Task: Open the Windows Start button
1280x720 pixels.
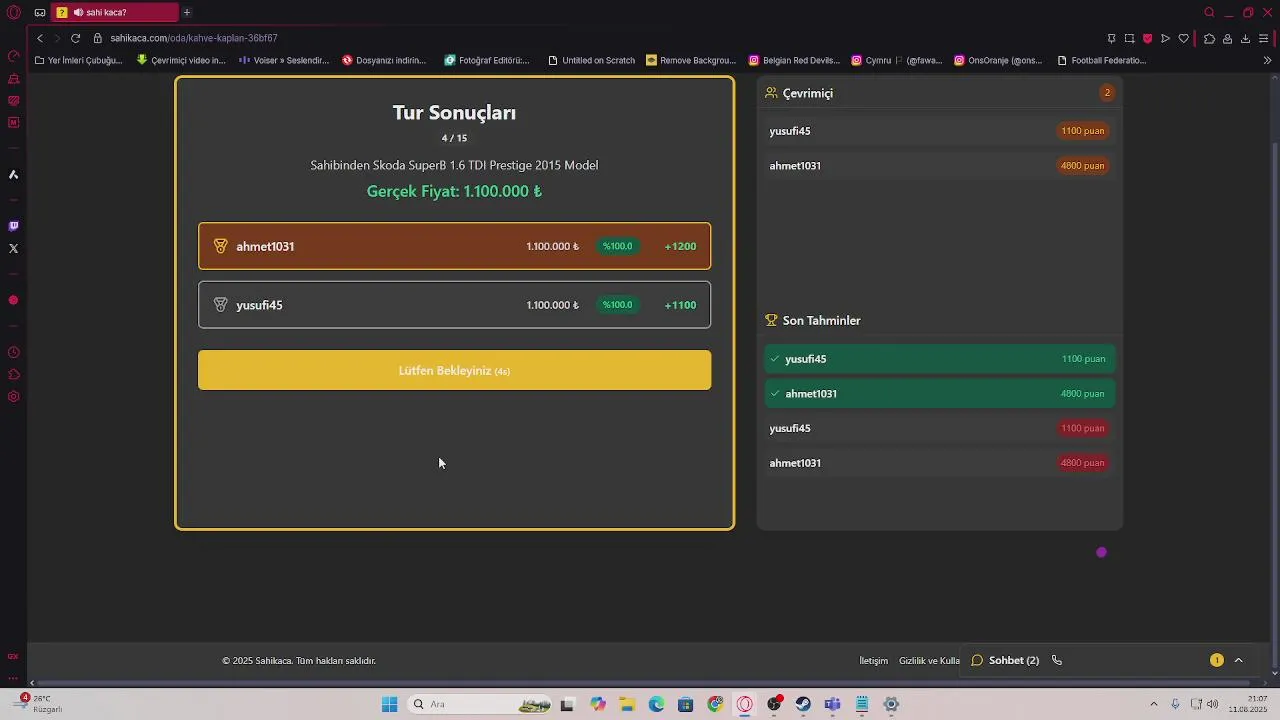Action: point(389,704)
